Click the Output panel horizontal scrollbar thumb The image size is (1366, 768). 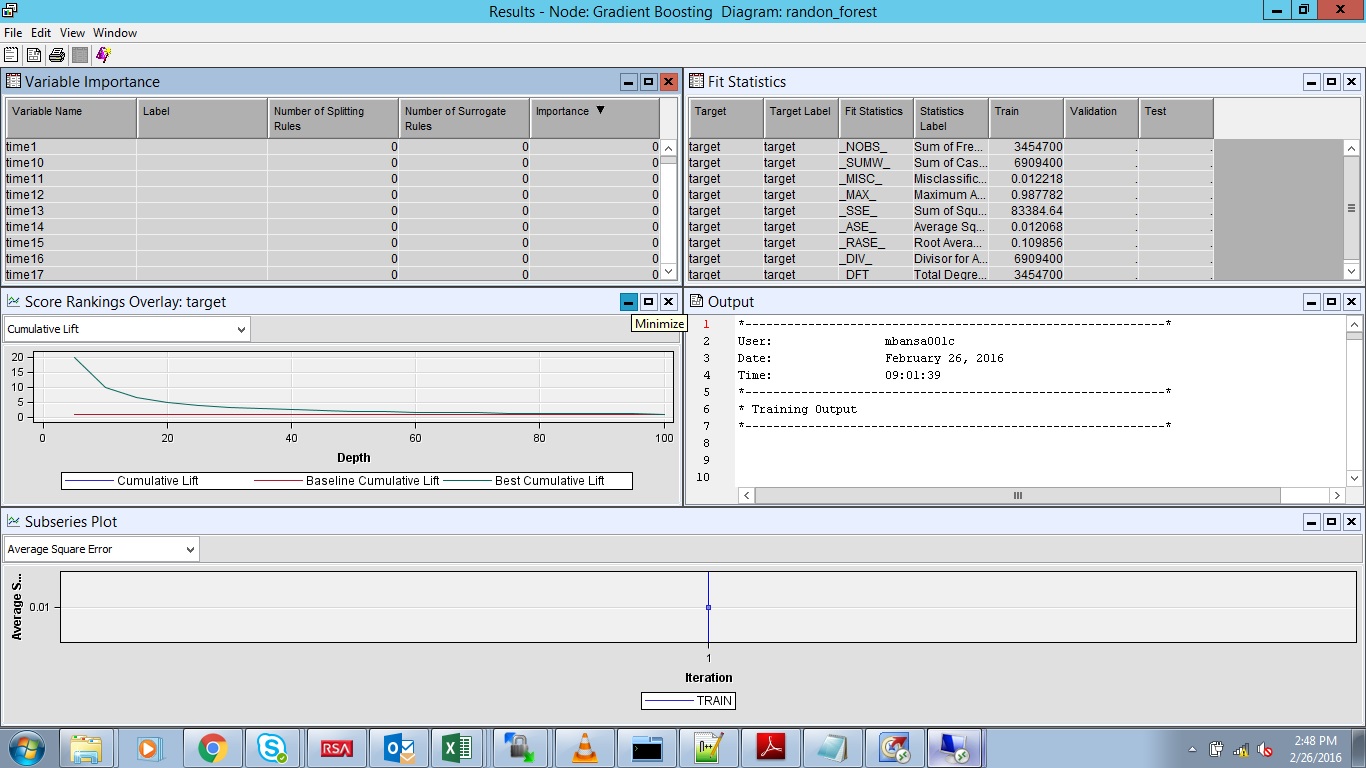tap(1018, 496)
